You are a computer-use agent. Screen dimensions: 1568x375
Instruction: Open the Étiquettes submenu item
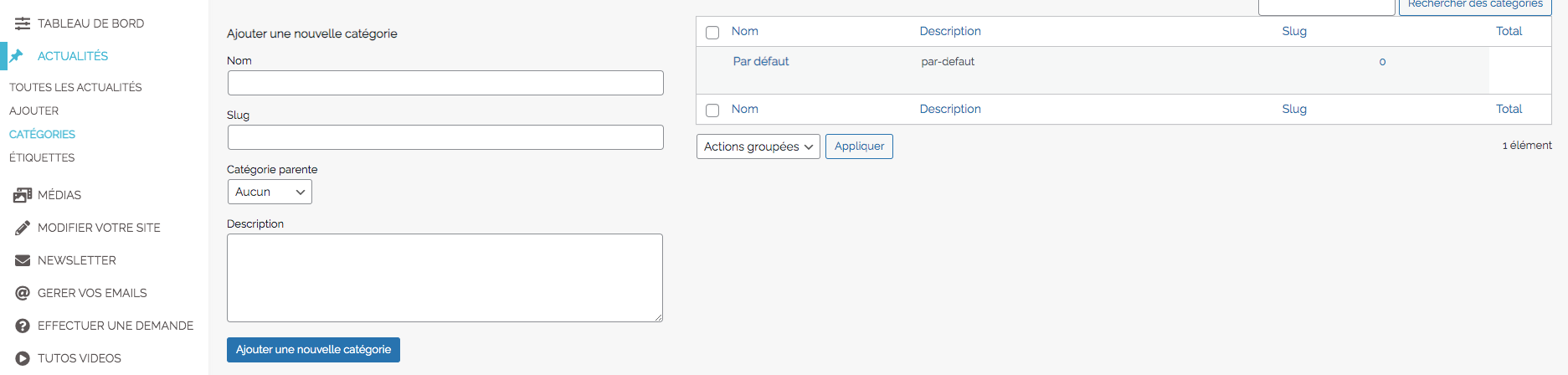pos(42,157)
